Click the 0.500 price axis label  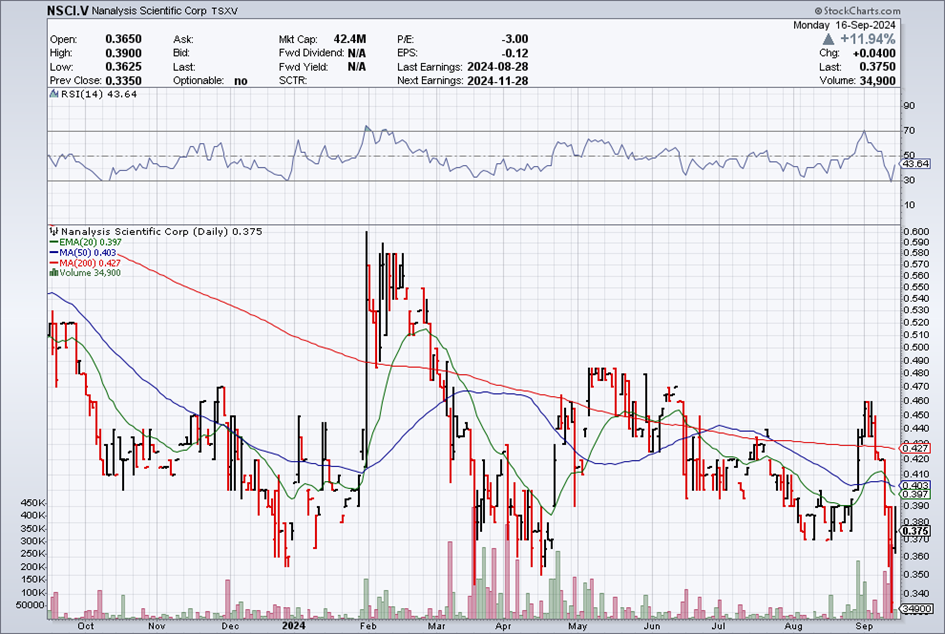(x=916, y=347)
